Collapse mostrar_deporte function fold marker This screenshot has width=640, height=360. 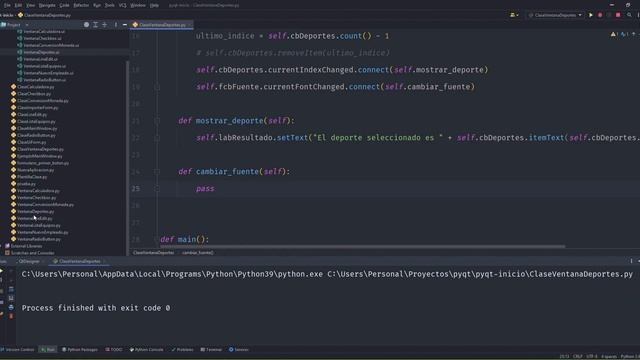[157, 121]
